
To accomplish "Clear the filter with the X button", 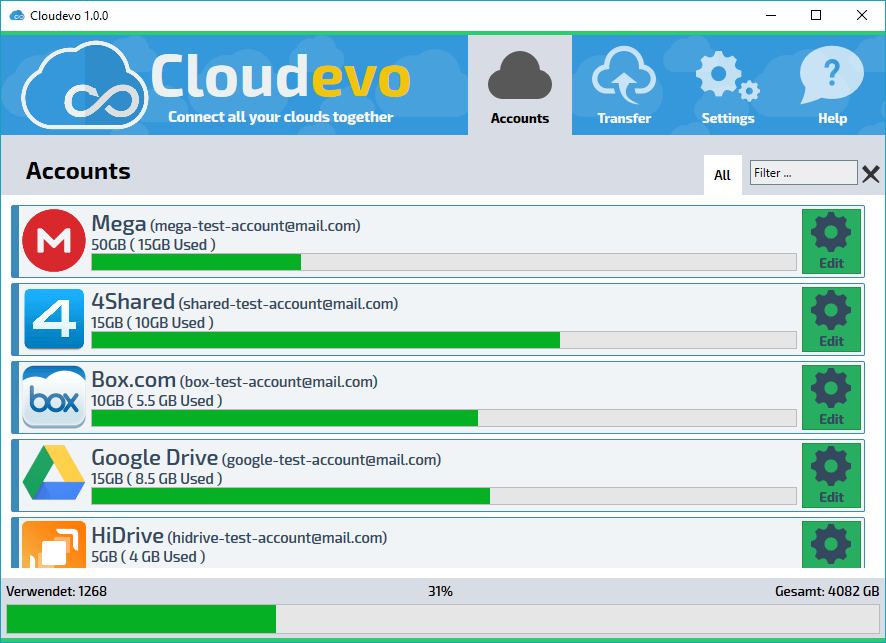I will (x=871, y=174).
